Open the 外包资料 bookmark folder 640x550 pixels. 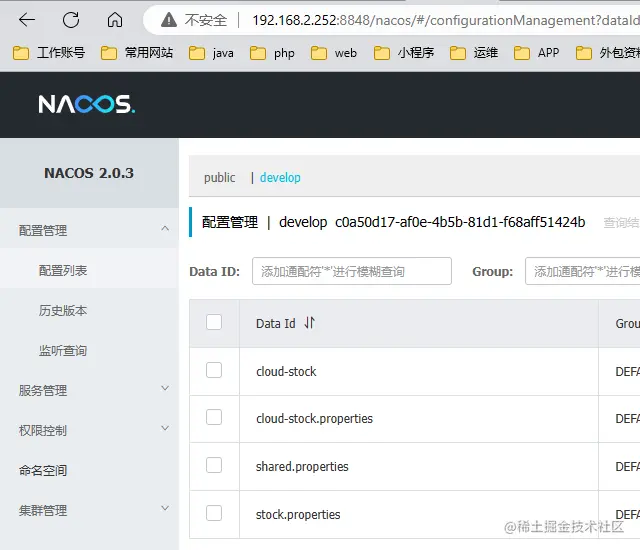(608, 53)
